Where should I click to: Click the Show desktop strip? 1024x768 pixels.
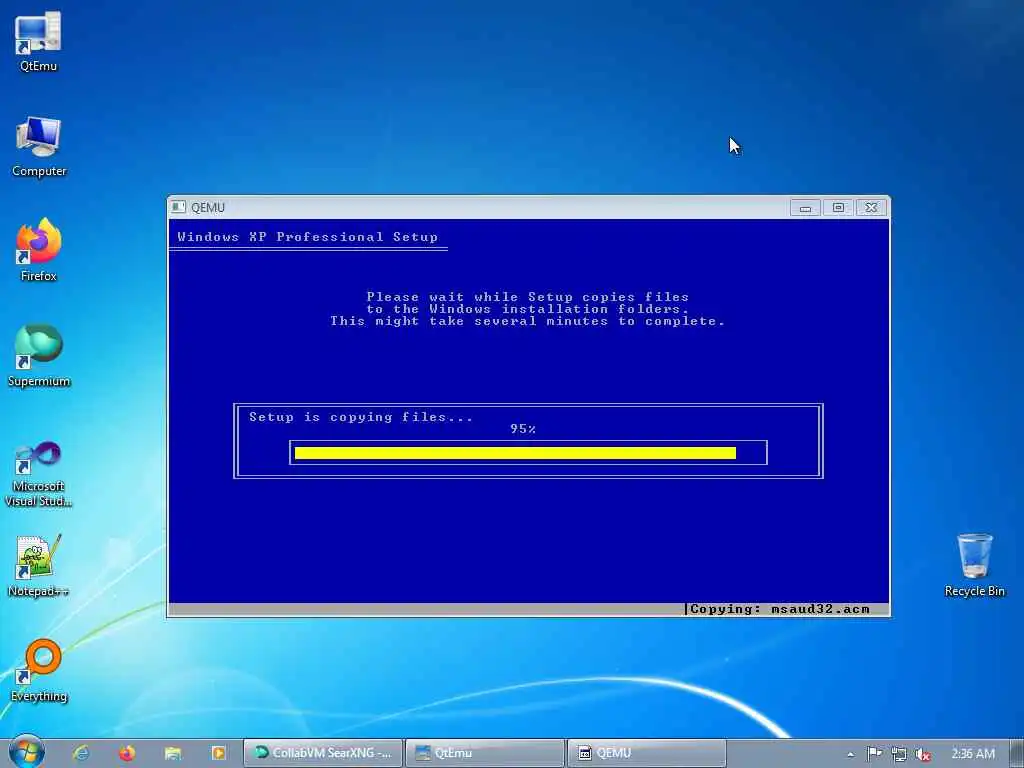pyautogui.click(x=1017, y=753)
